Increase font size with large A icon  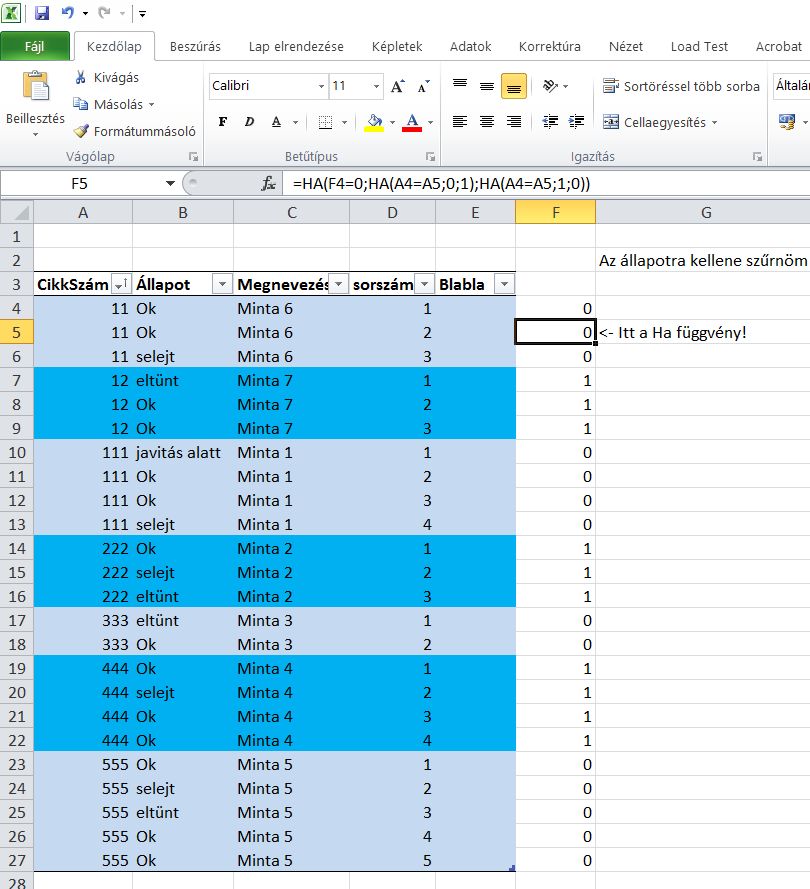click(398, 86)
